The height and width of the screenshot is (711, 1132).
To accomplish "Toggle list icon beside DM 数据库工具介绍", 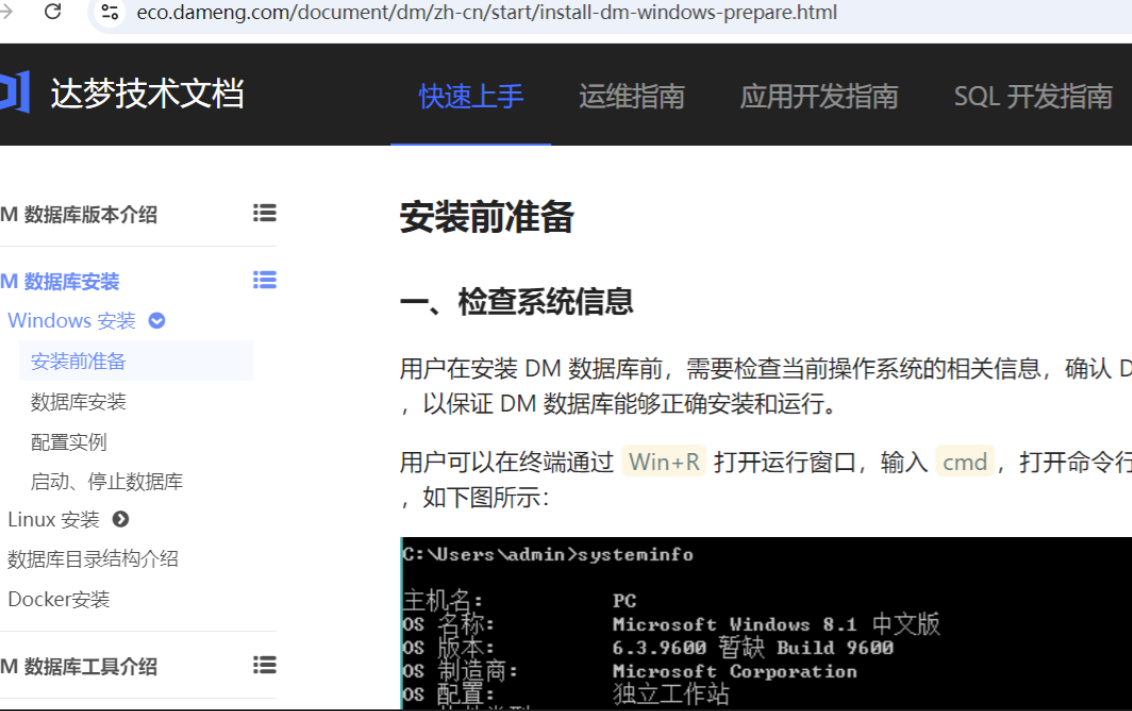I will coord(264,665).
